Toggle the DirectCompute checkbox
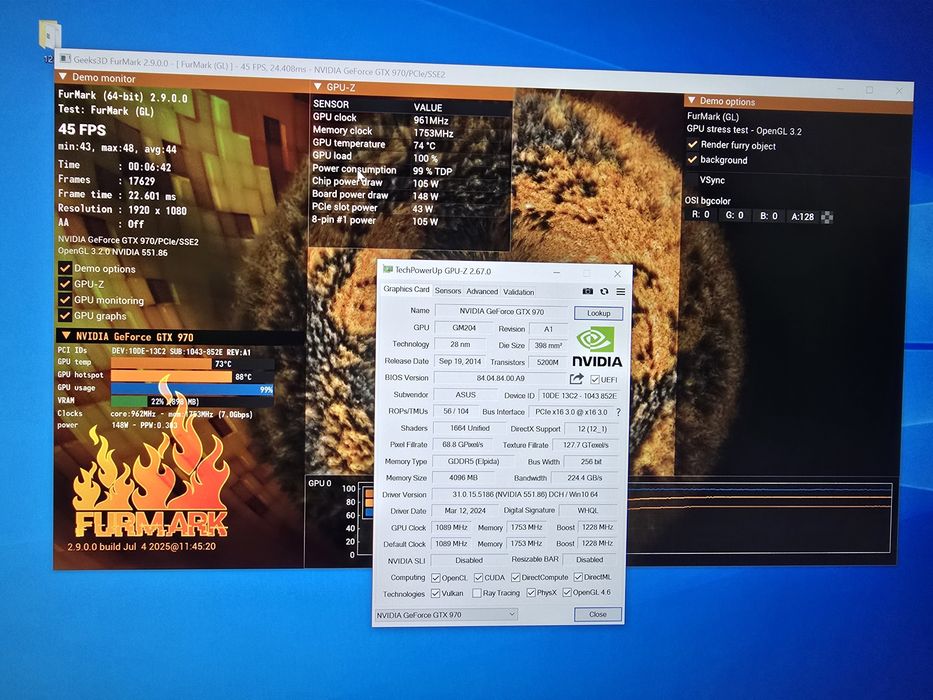Image resolution: width=933 pixels, height=700 pixels. pos(515,577)
